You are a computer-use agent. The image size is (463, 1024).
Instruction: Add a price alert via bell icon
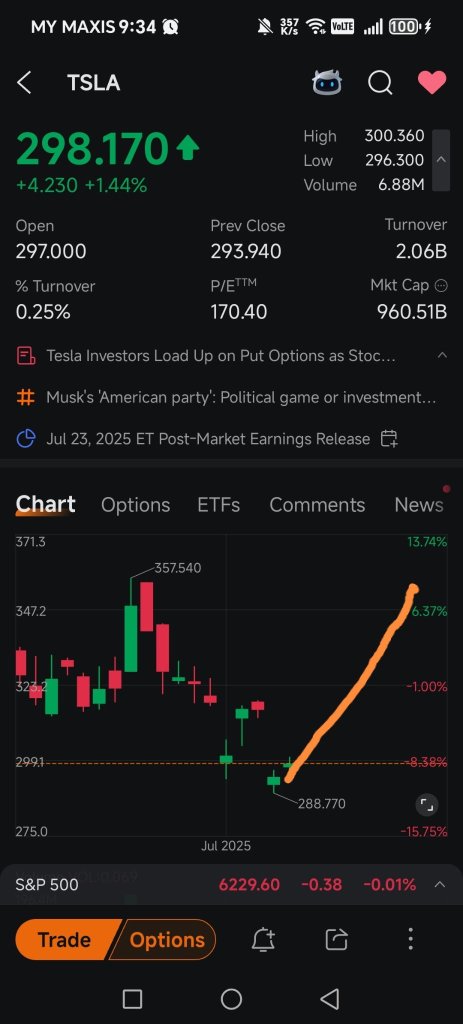(x=263, y=940)
